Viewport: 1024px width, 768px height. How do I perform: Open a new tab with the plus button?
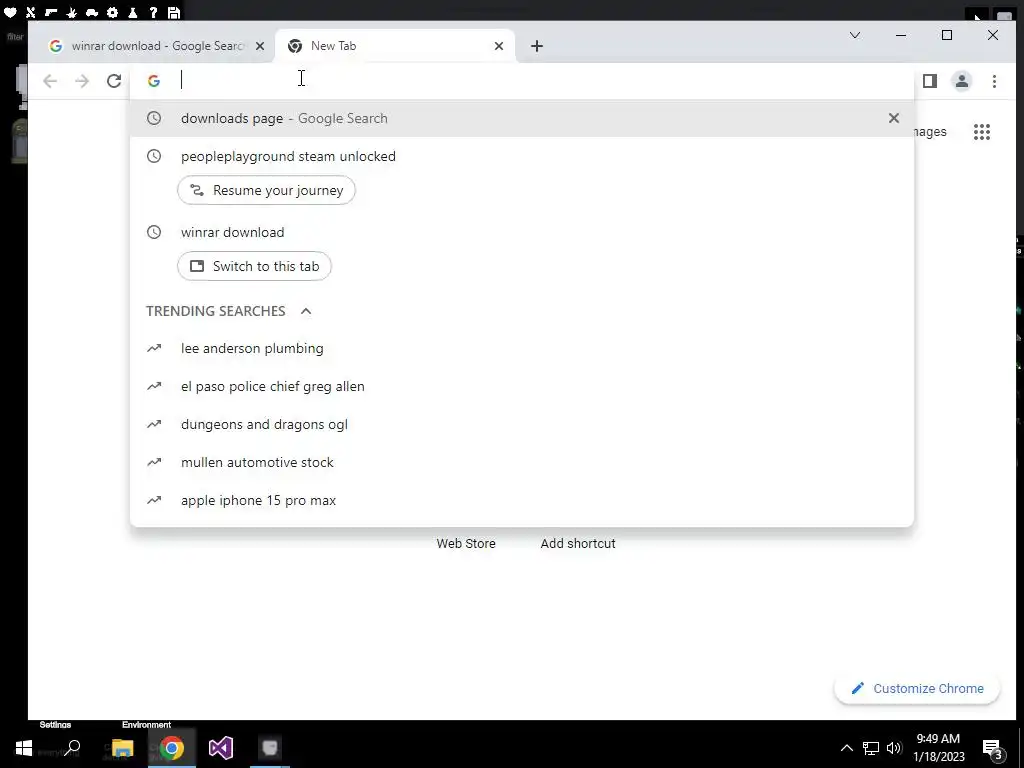(x=537, y=46)
